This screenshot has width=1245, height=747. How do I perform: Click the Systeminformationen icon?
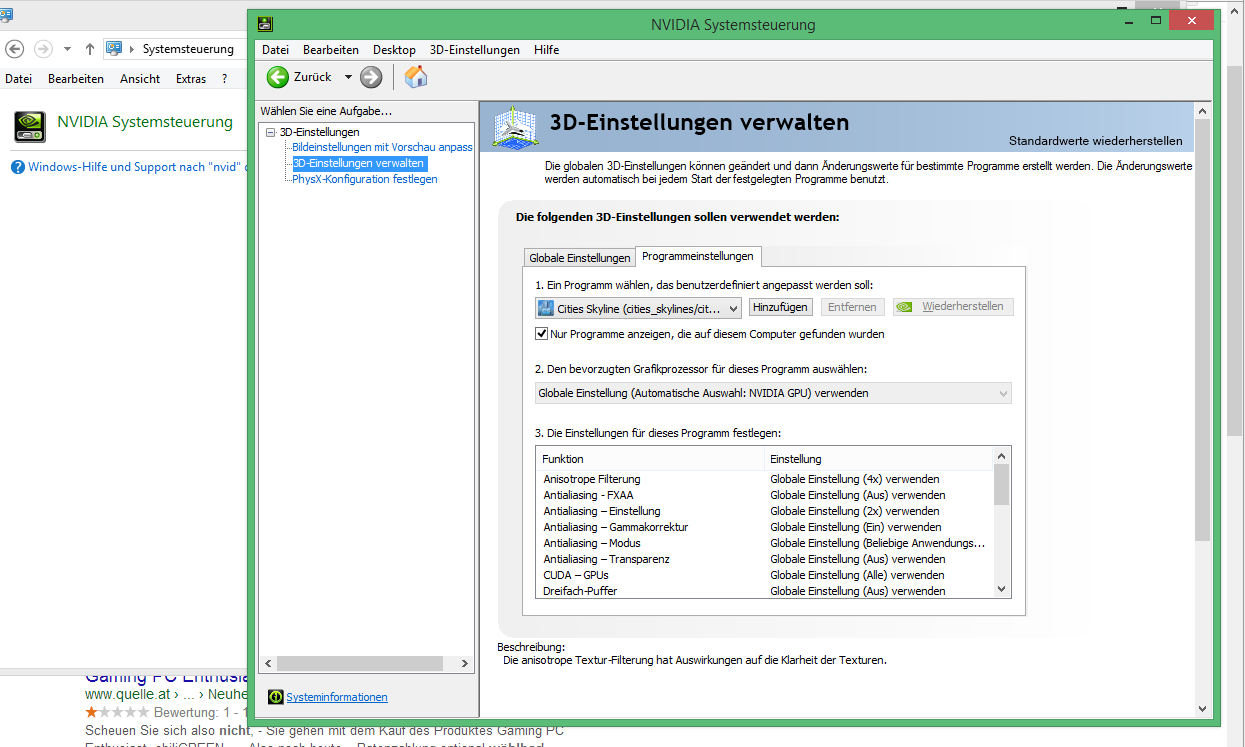pos(276,697)
